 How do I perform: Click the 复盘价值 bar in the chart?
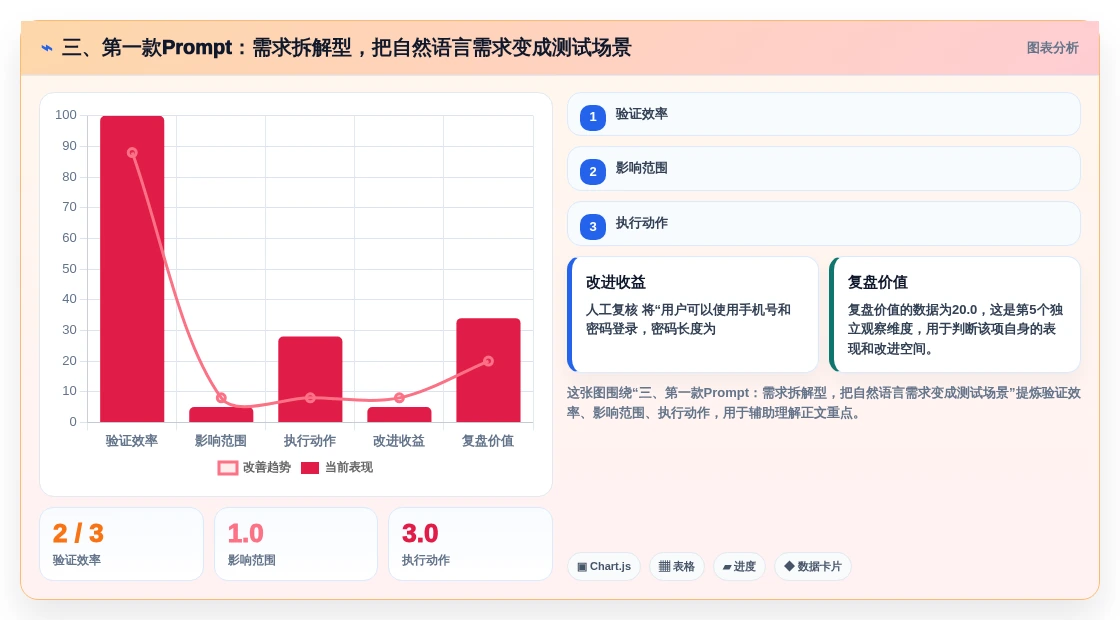tap(489, 370)
